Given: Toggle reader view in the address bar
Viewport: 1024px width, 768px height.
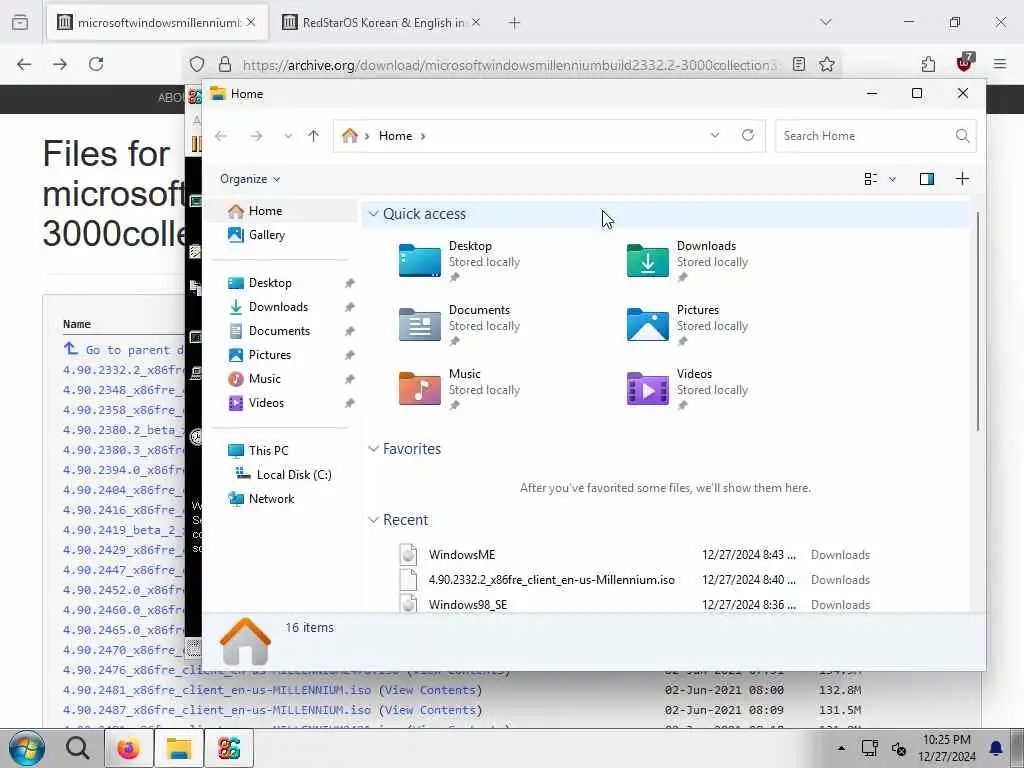Looking at the screenshot, I should click(799, 64).
